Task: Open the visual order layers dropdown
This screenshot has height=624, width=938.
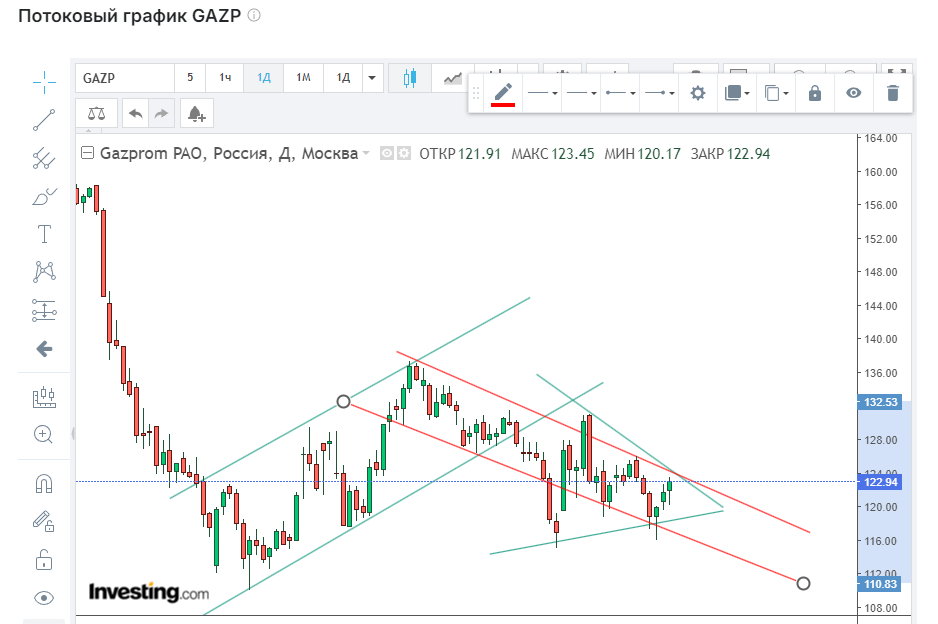Action: 737,93
